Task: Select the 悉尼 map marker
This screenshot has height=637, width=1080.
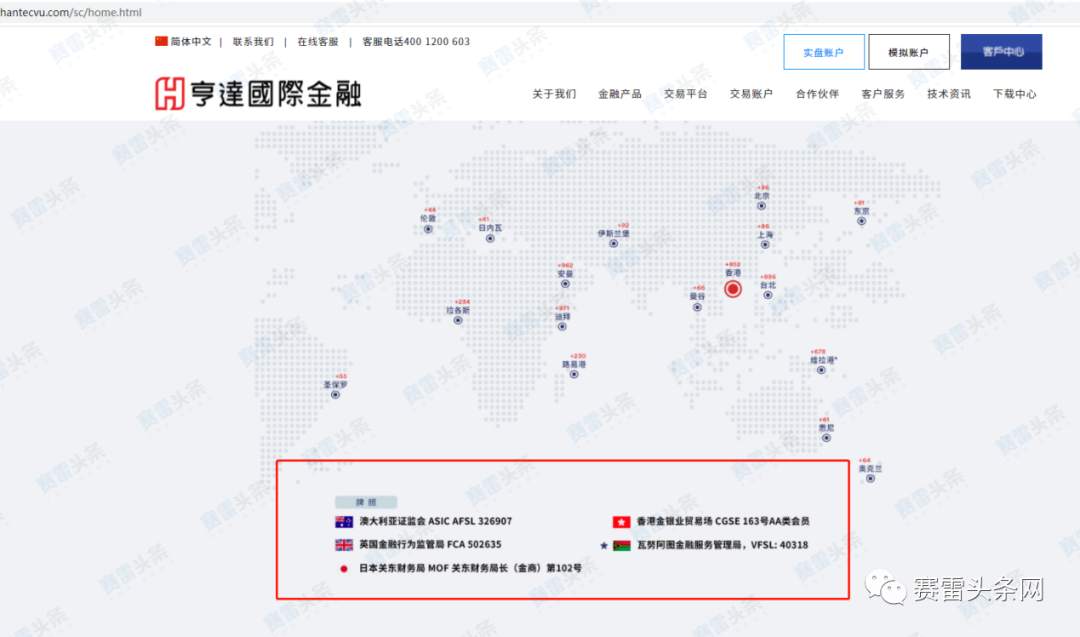Action: [x=826, y=438]
